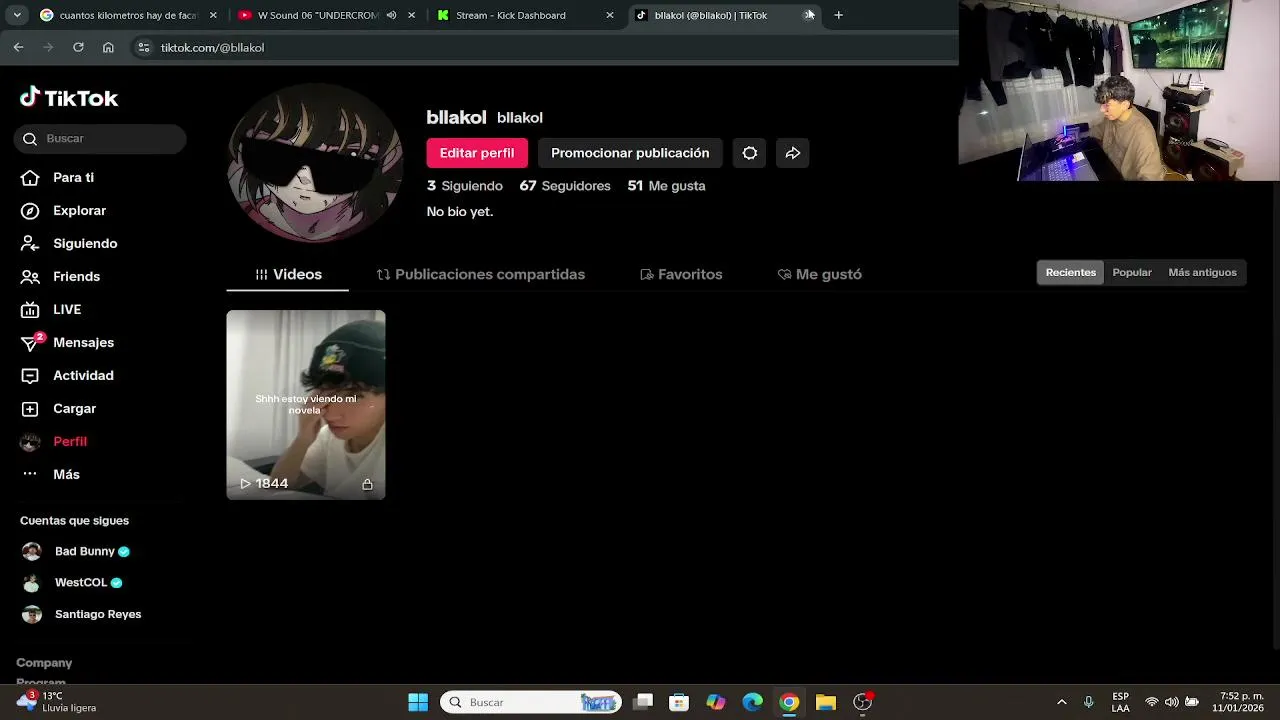Open LIVE section in sidebar

click(52, 309)
